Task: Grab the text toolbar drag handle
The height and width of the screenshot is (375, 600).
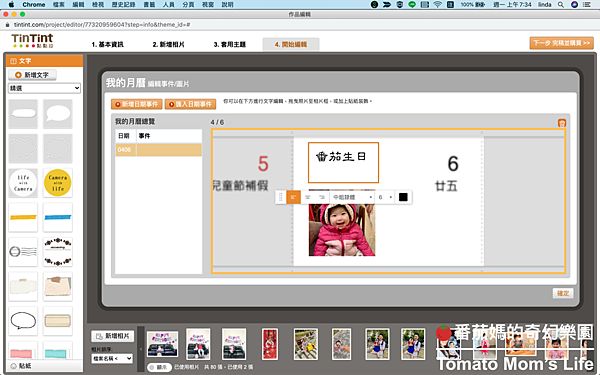Action: (280, 197)
